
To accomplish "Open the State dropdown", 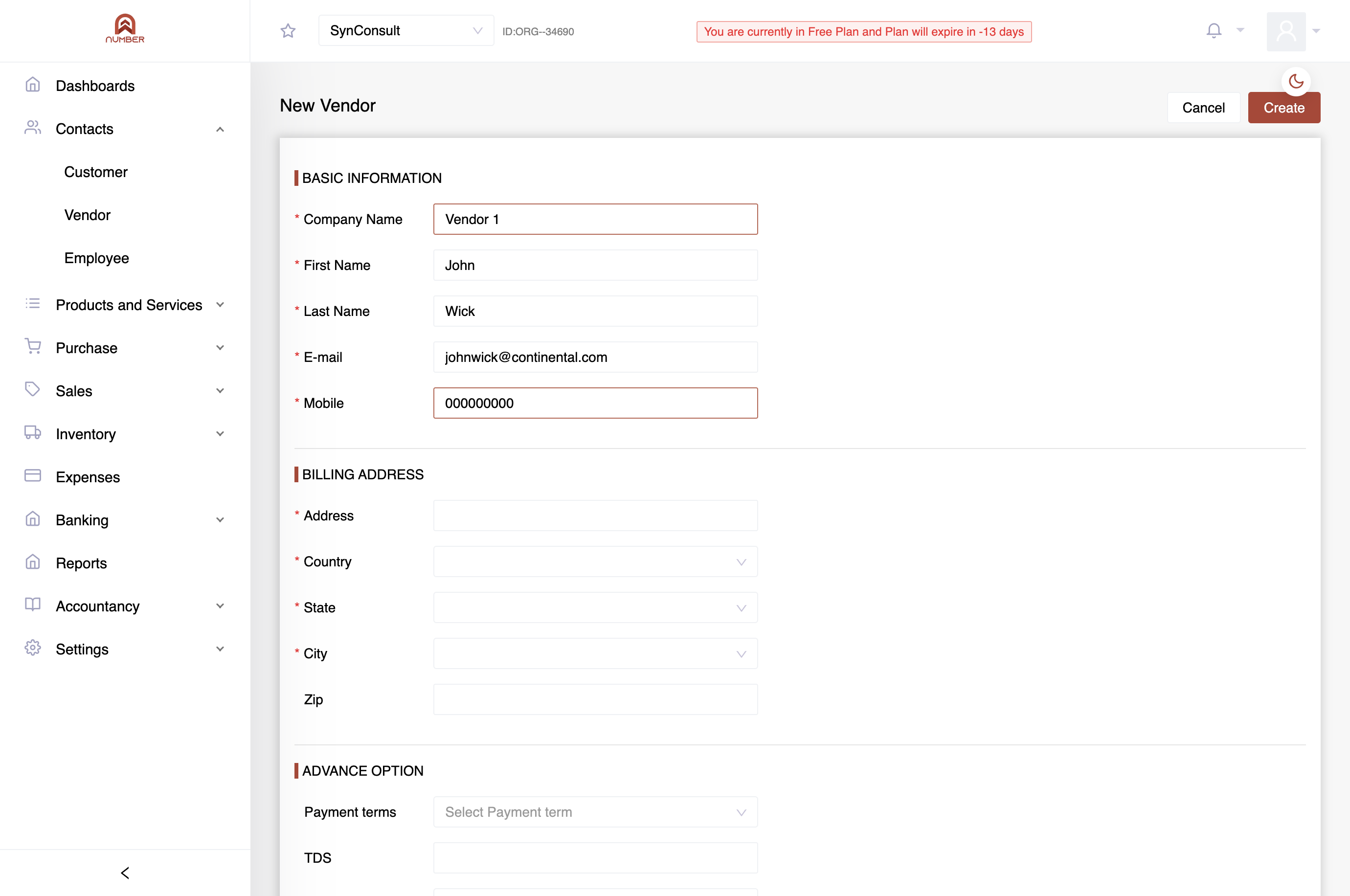I will pos(595,608).
